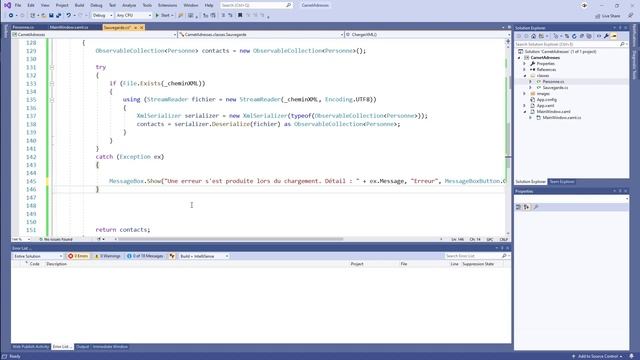Click the Collapse All icon in Solution Explorer
The width and height of the screenshot is (640, 360).
(x=582, y=36)
